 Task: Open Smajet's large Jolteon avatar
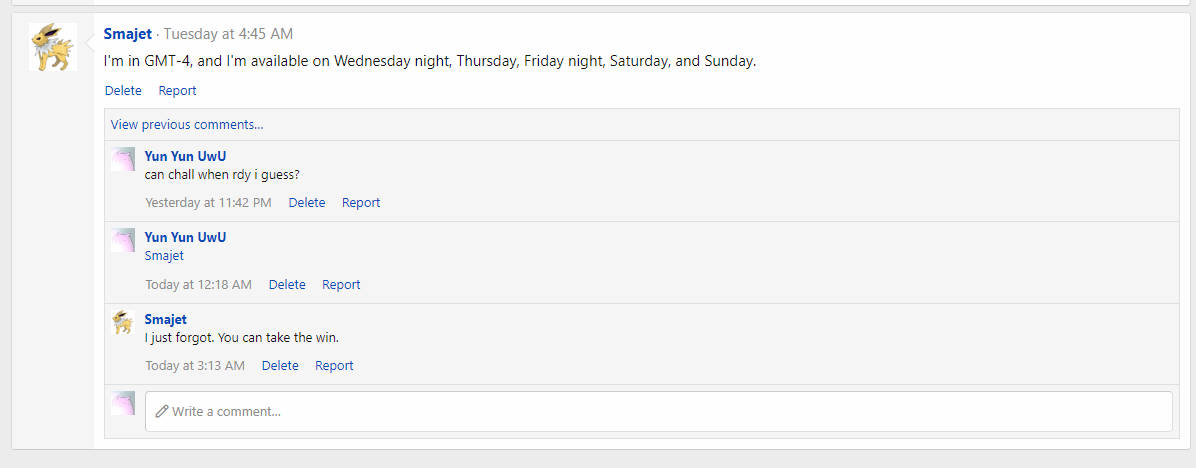coord(53,47)
